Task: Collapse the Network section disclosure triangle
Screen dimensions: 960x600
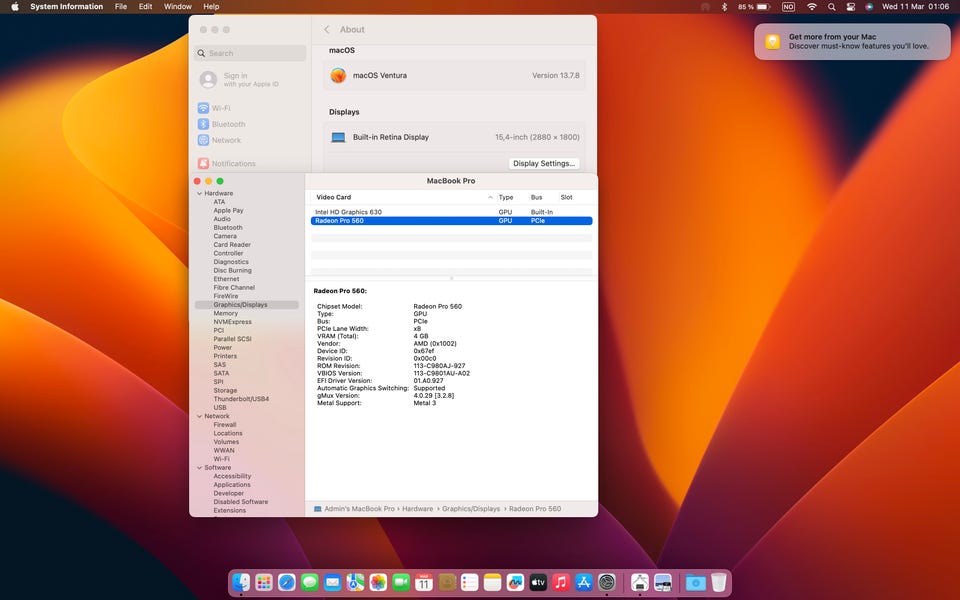Action: pyautogui.click(x=199, y=416)
